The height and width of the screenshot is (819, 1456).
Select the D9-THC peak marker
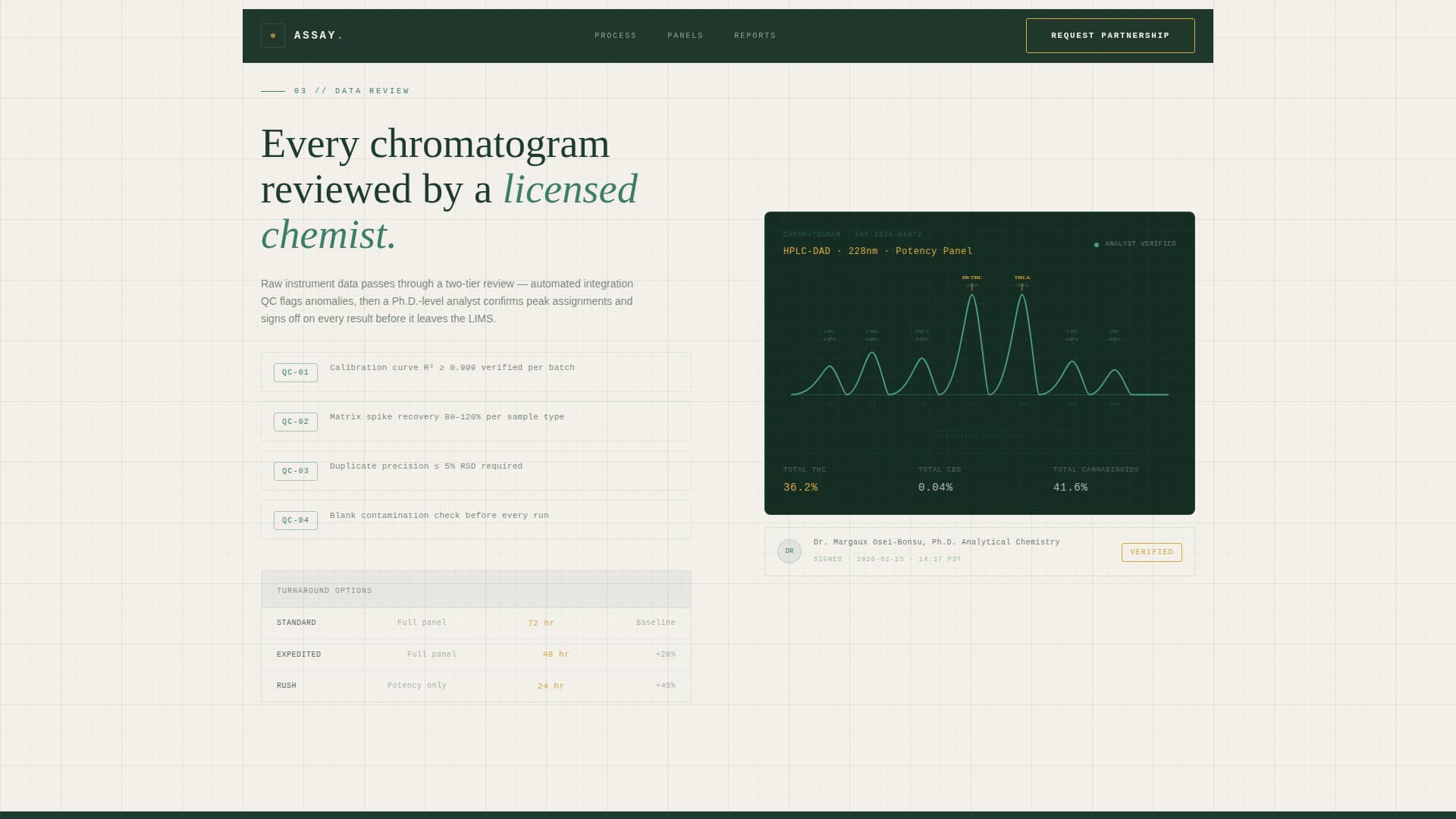pos(972,278)
